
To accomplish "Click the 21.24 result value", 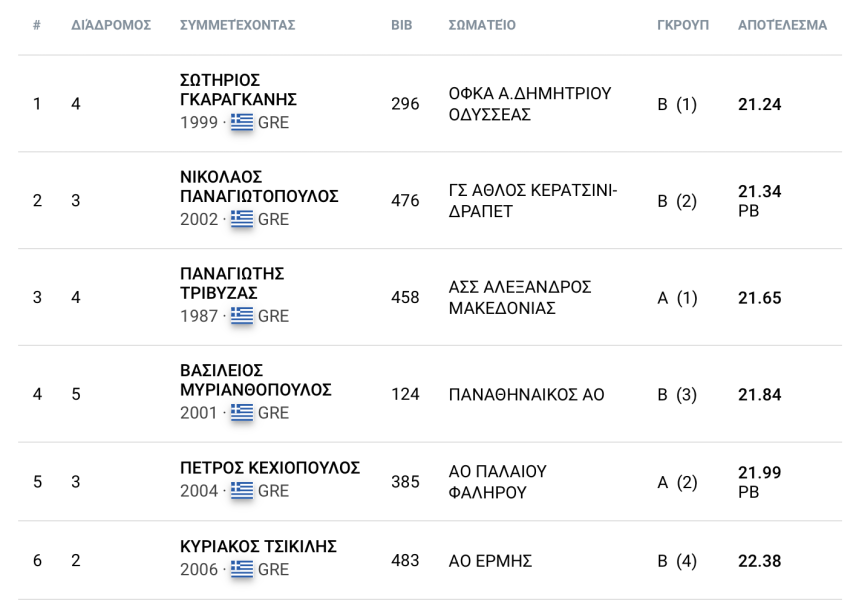I will [759, 104].
